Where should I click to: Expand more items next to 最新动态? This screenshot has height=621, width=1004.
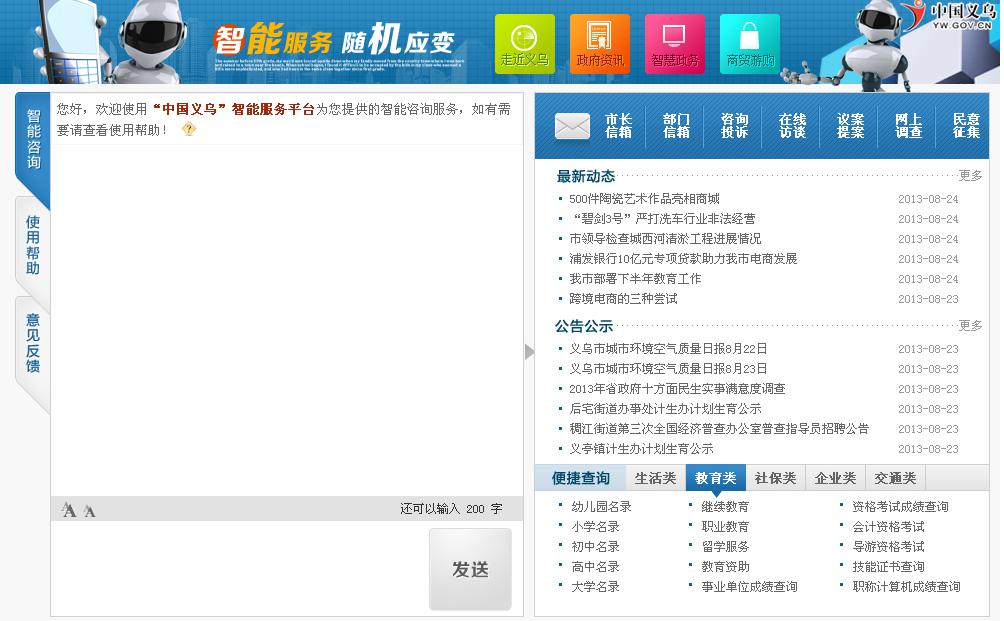coord(969,176)
